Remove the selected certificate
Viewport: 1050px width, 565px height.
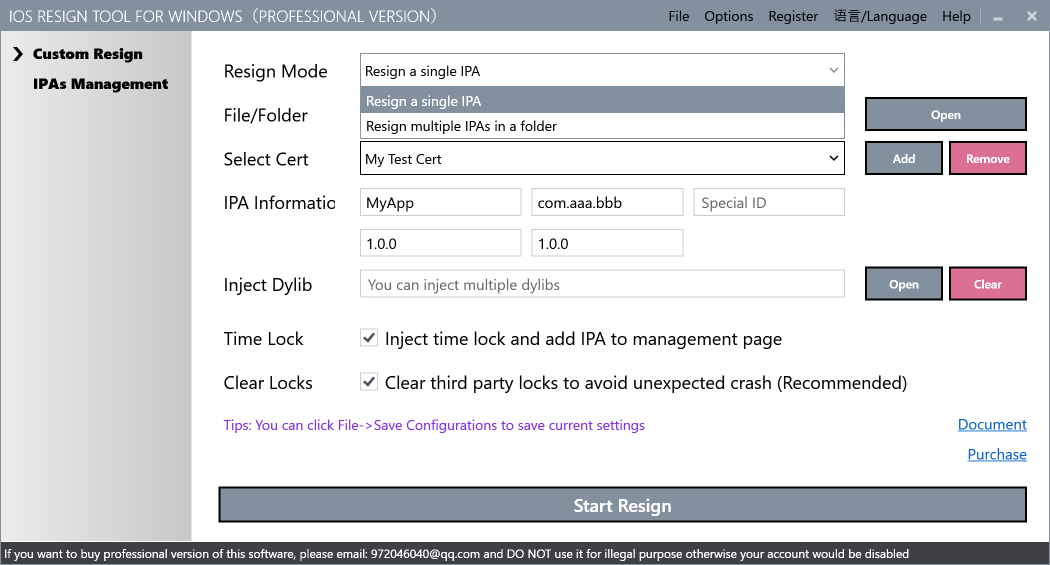coord(987,159)
